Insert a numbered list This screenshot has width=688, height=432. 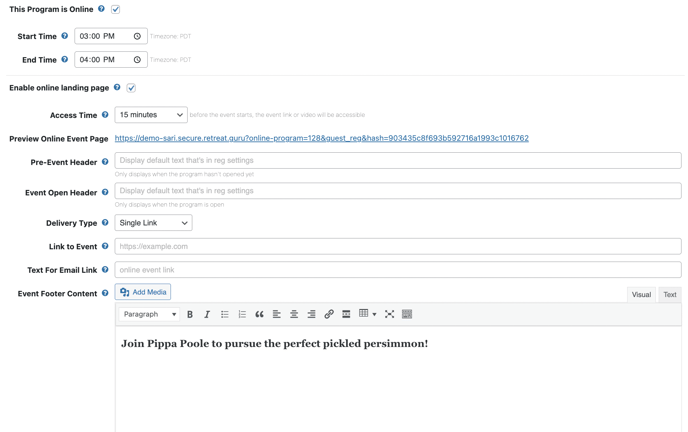242,314
